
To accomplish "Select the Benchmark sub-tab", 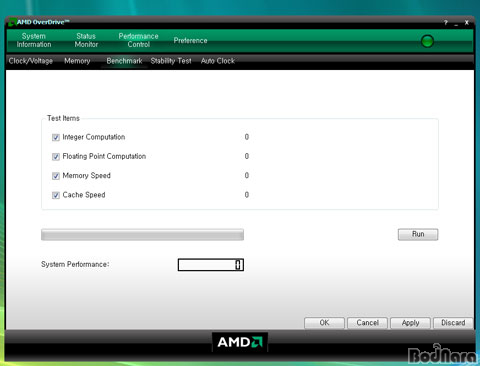I will coord(124,61).
